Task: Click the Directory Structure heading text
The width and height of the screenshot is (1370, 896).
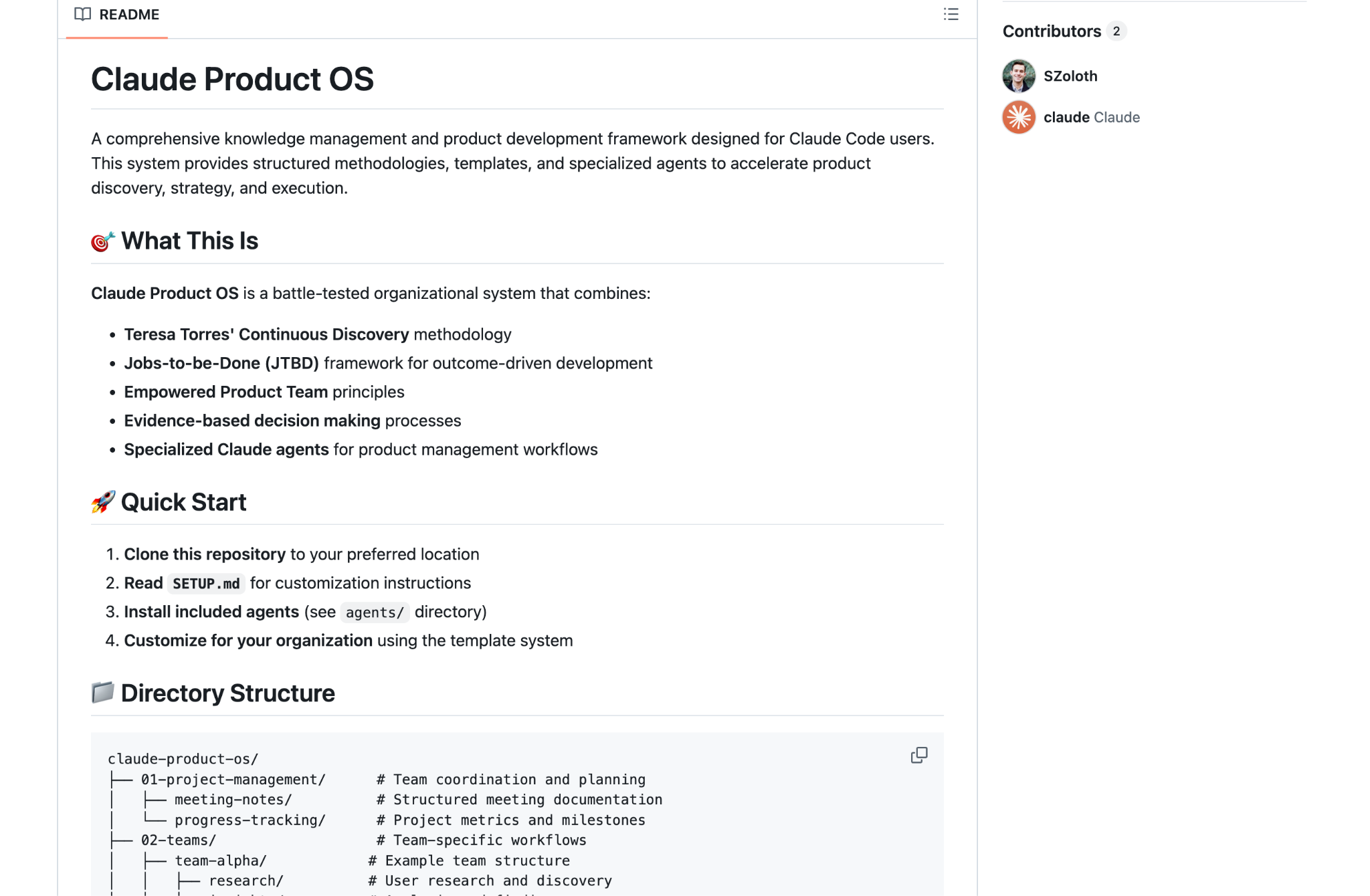Action: 227,693
